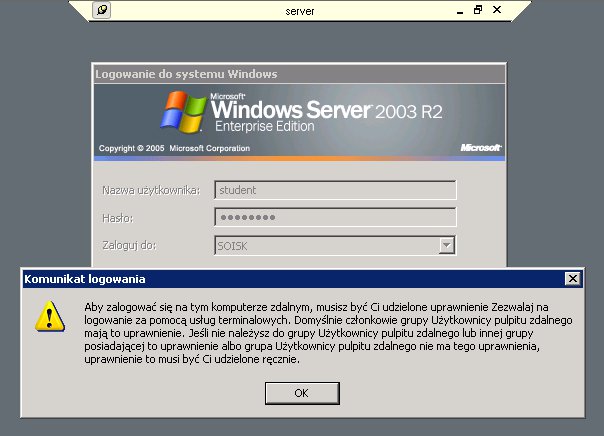
Task: Click the Nazwa użytkownika label
Action: click(x=151, y=191)
